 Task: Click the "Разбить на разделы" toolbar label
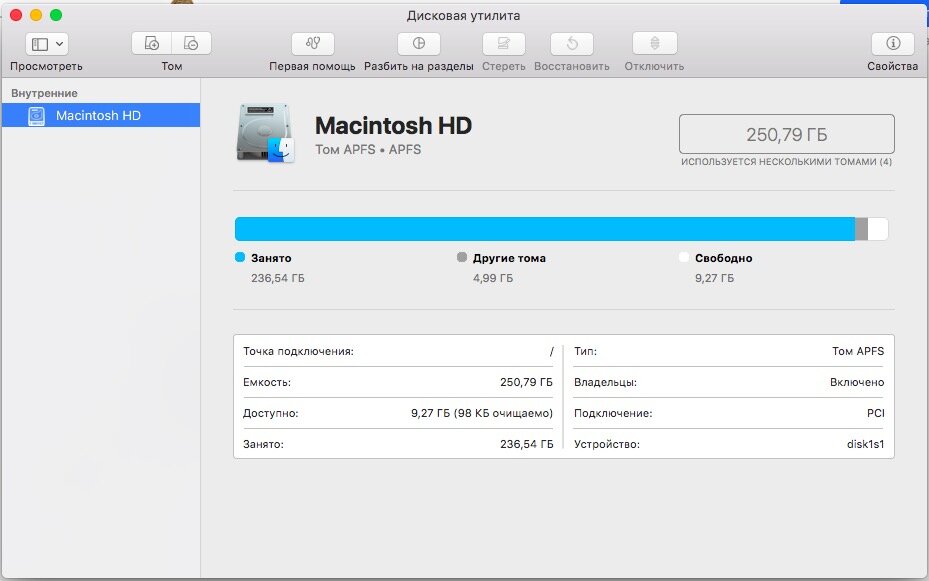[x=419, y=66]
